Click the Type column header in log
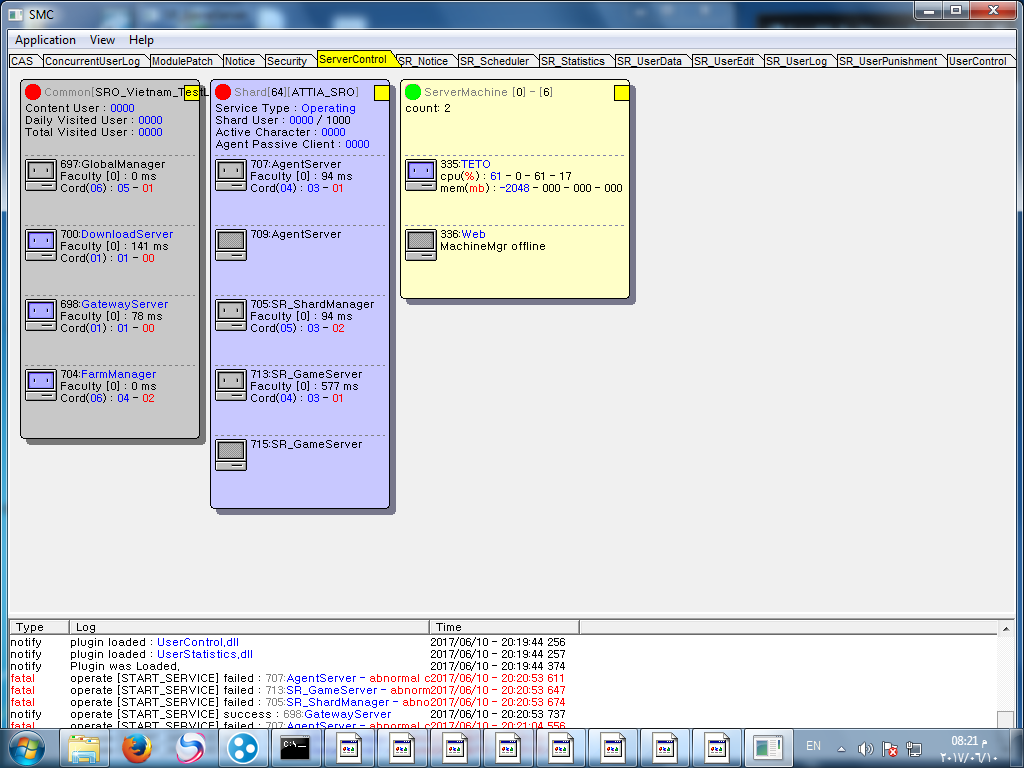Viewport: 1024px width, 768px height. pos(39,627)
